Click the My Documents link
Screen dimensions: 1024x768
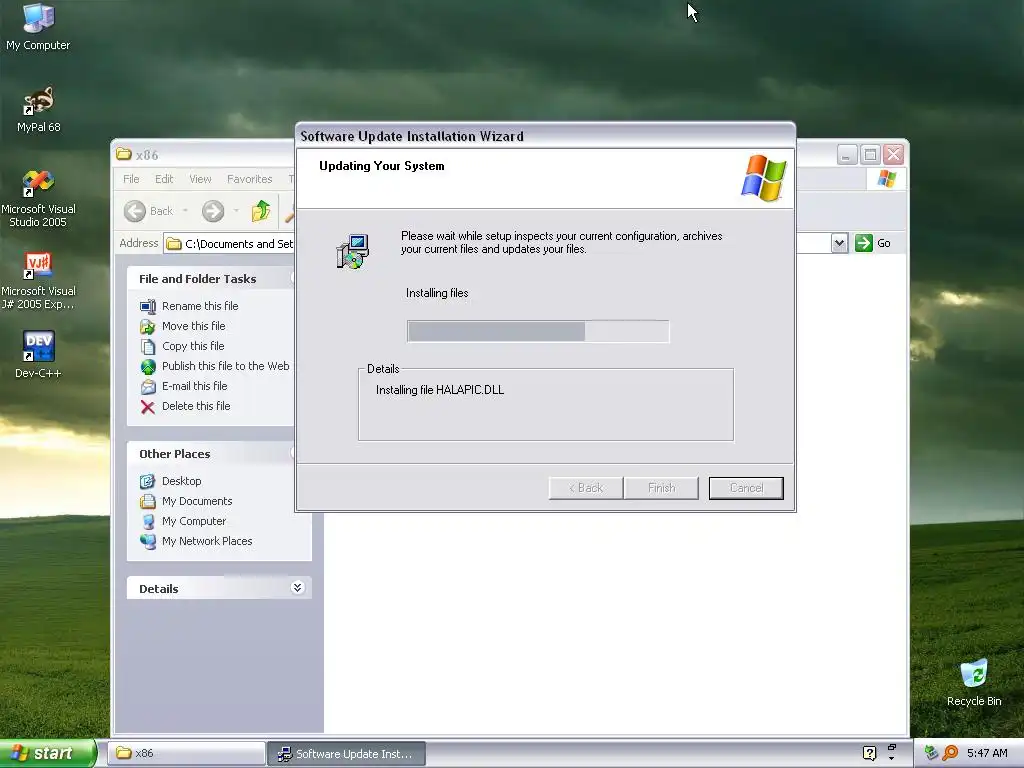coord(197,502)
